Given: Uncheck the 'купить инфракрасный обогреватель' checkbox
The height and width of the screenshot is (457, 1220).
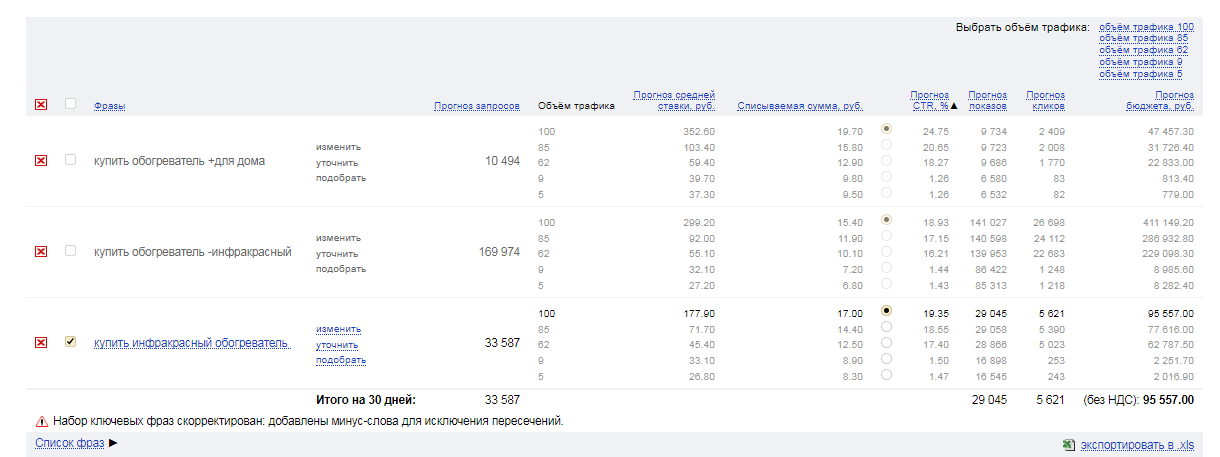Looking at the screenshot, I should tap(70, 342).
